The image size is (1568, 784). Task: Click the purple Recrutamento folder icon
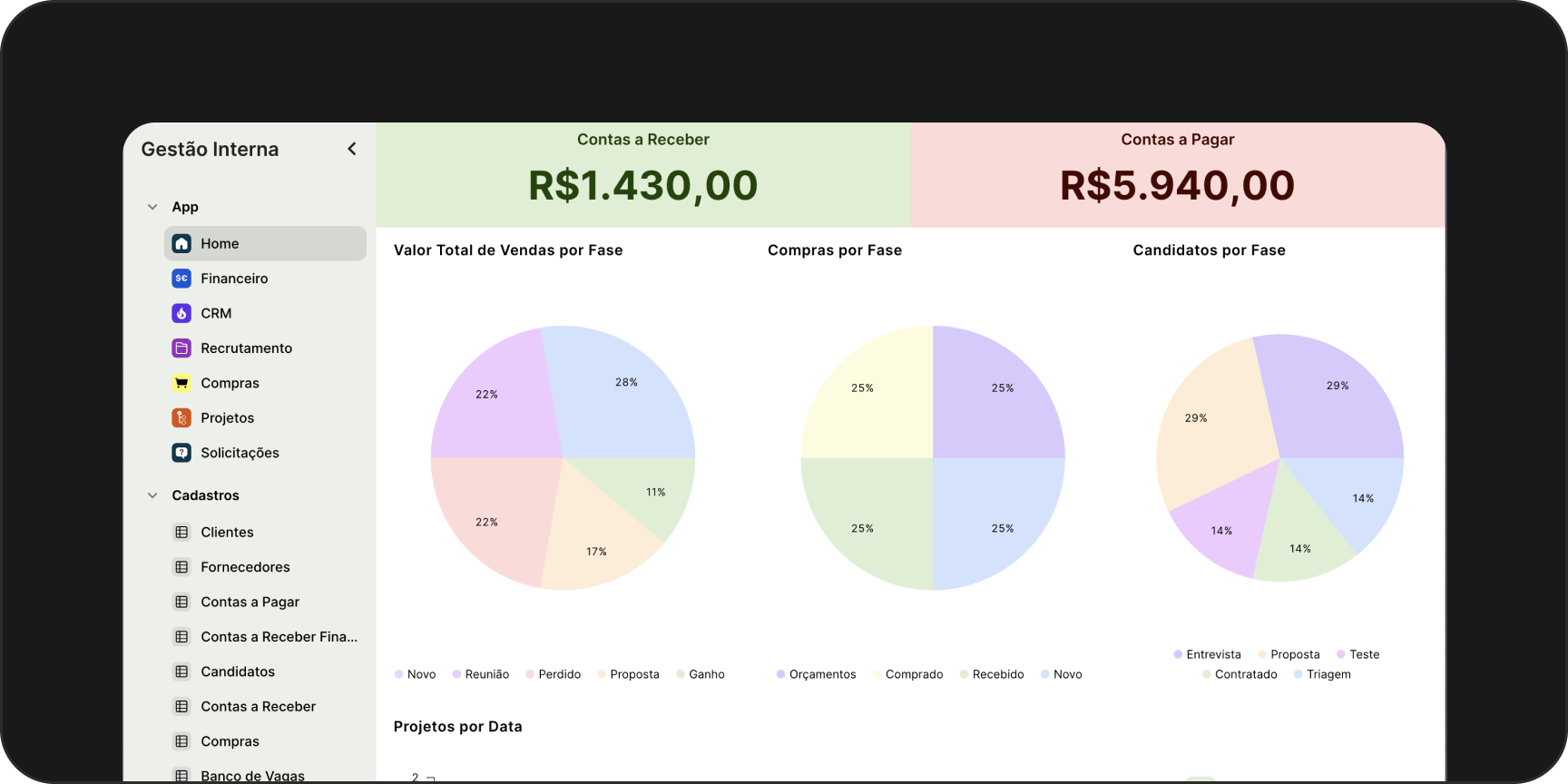pyautogui.click(x=181, y=348)
